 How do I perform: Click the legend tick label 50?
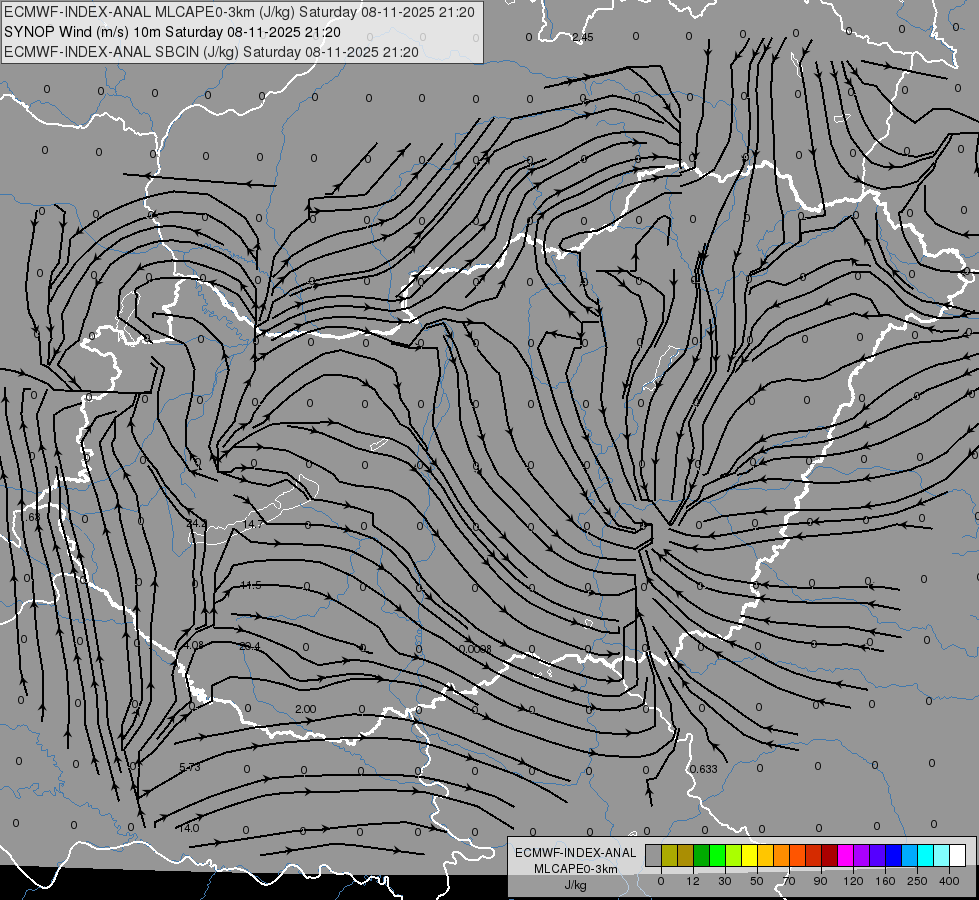tap(757, 881)
